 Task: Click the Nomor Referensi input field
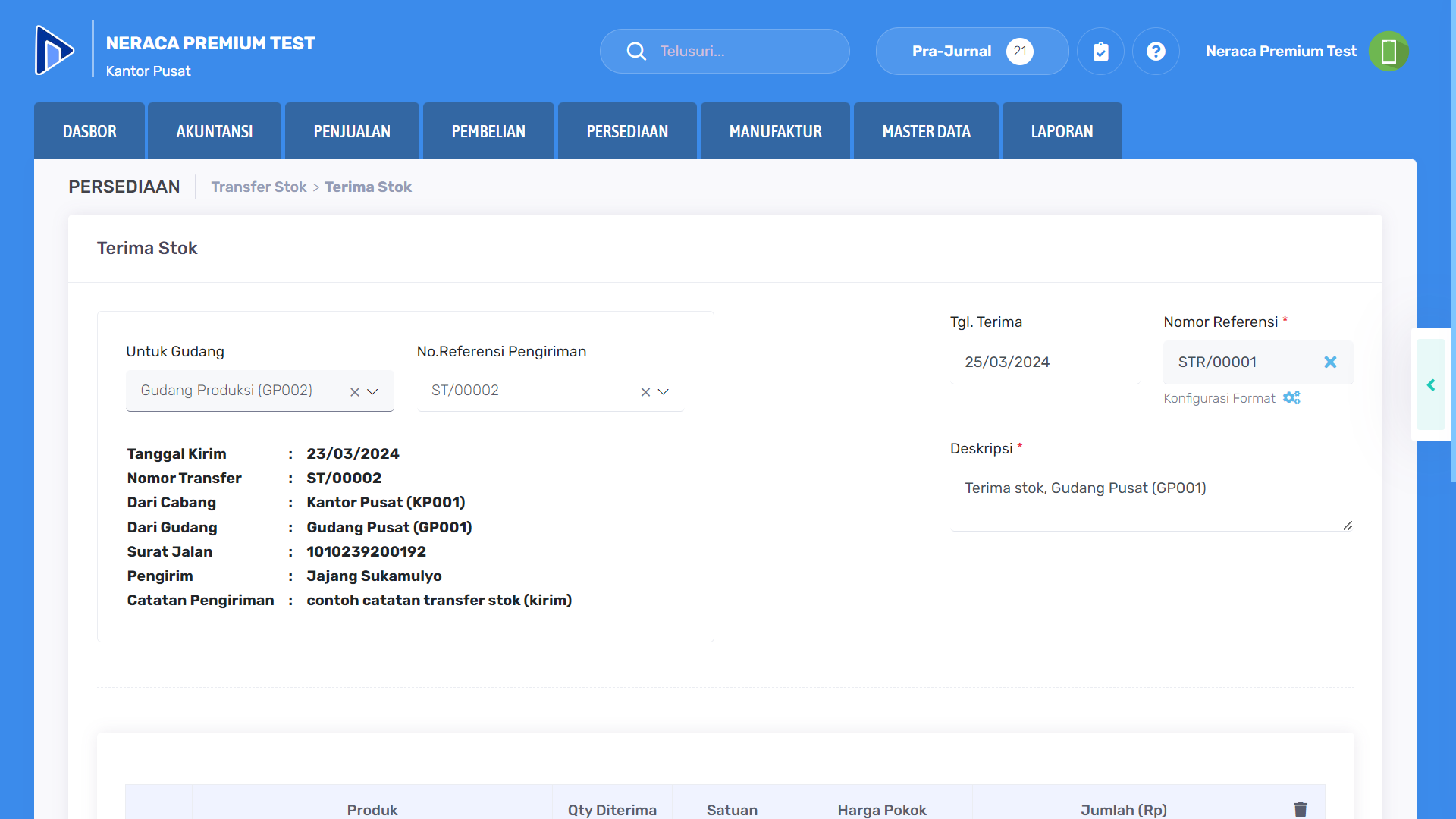pyautogui.click(x=1258, y=362)
